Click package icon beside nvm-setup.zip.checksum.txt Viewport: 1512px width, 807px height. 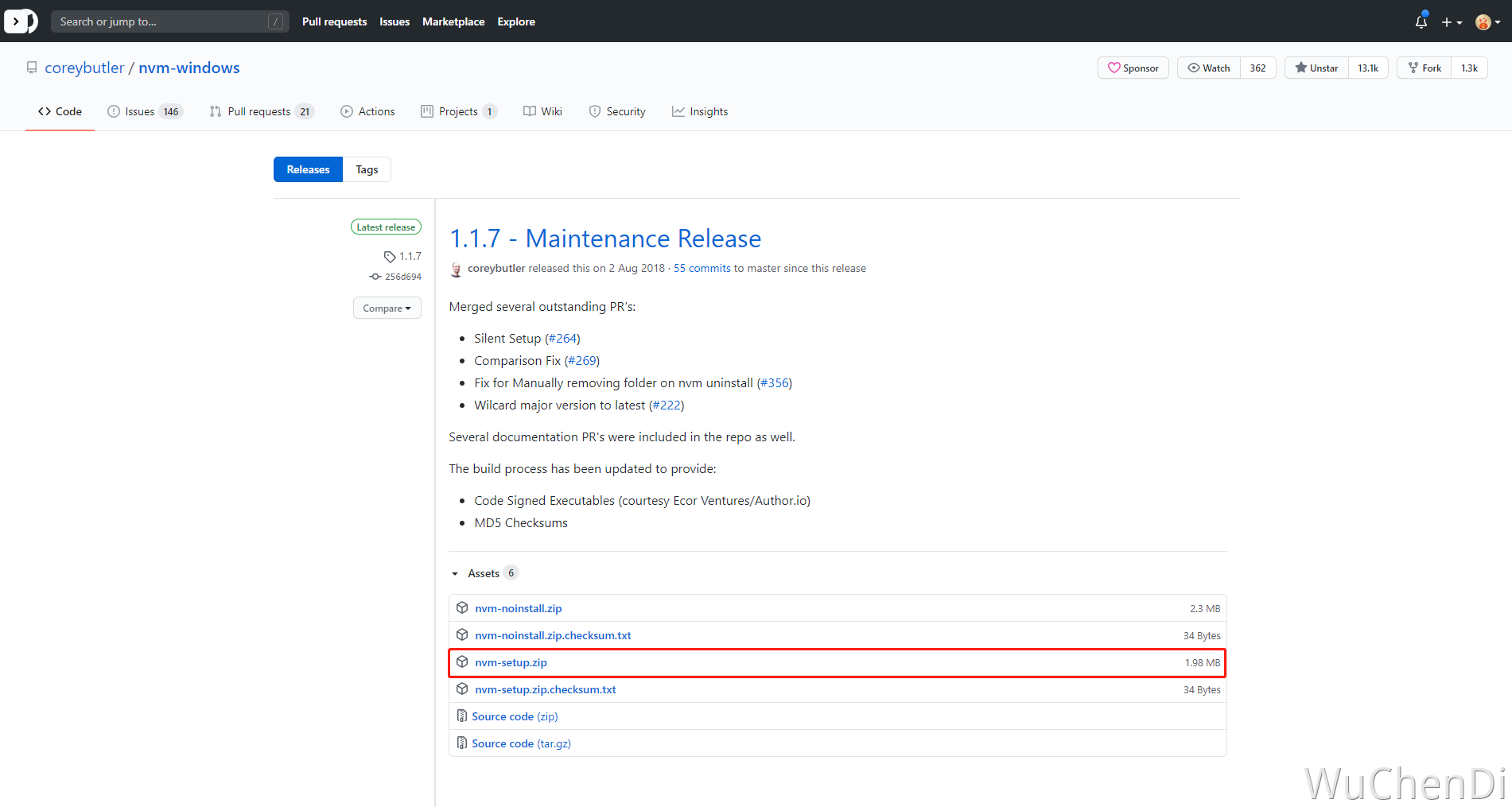pyautogui.click(x=462, y=689)
